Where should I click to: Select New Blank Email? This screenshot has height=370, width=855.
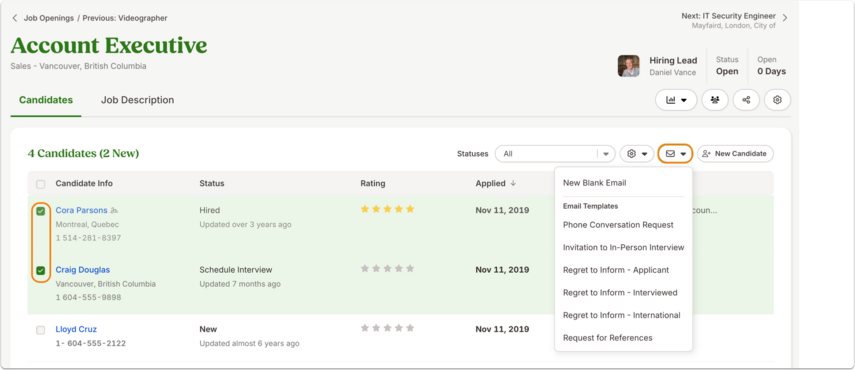(594, 183)
